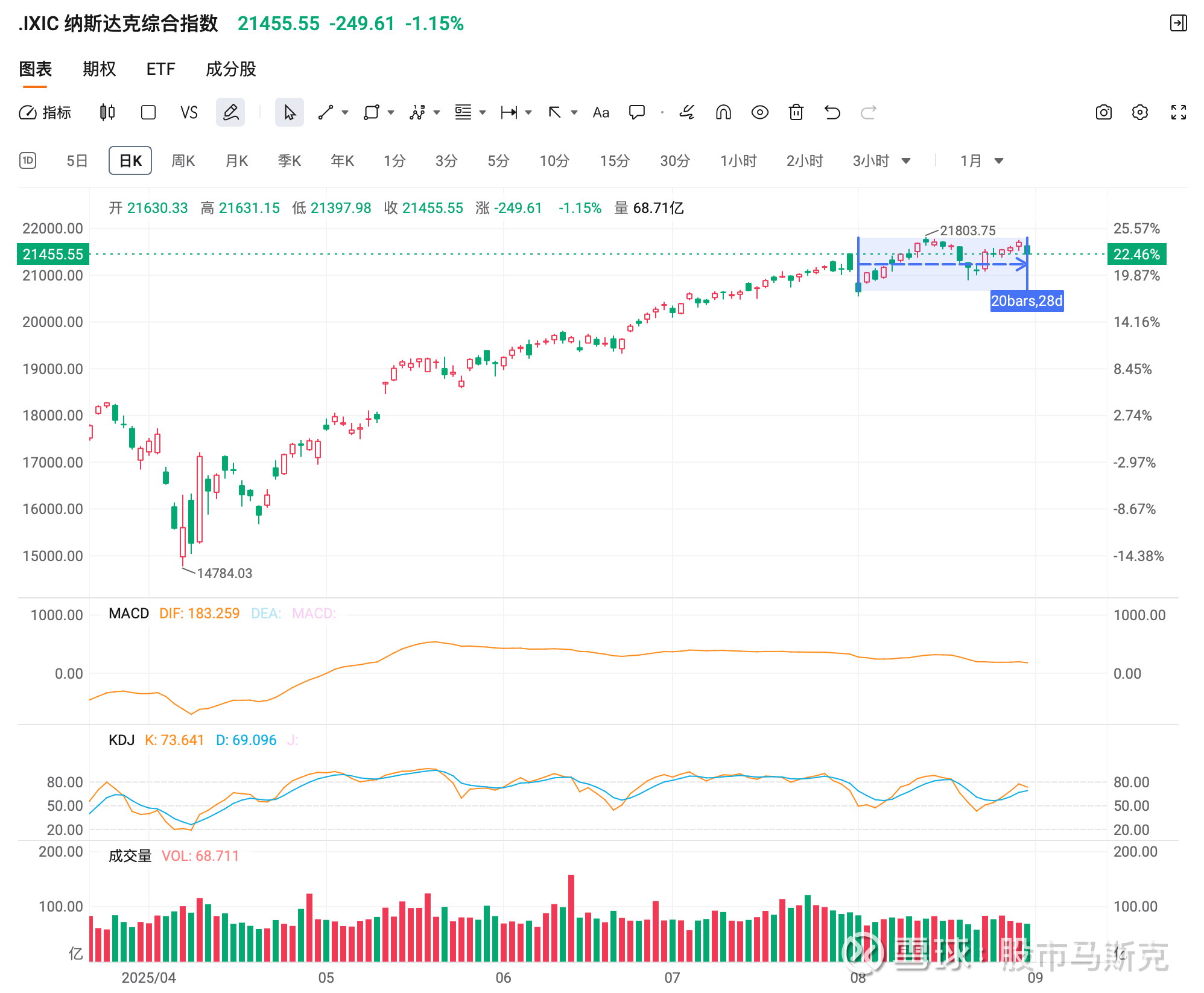The width and height of the screenshot is (1204, 993).
Task: Pick the text annotation Aa tool
Action: click(600, 112)
